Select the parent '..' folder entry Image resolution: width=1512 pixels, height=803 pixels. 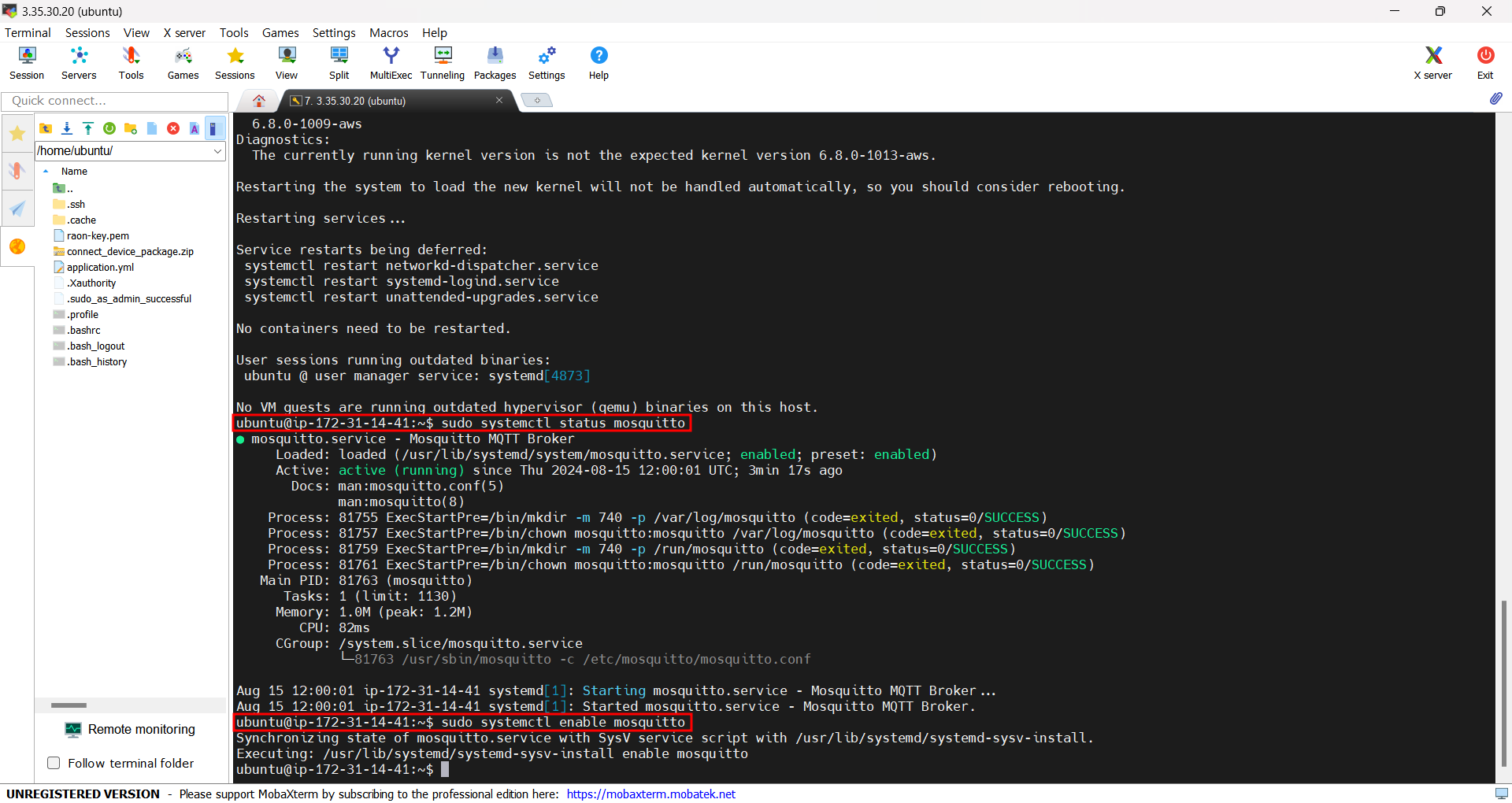(x=63, y=188)
